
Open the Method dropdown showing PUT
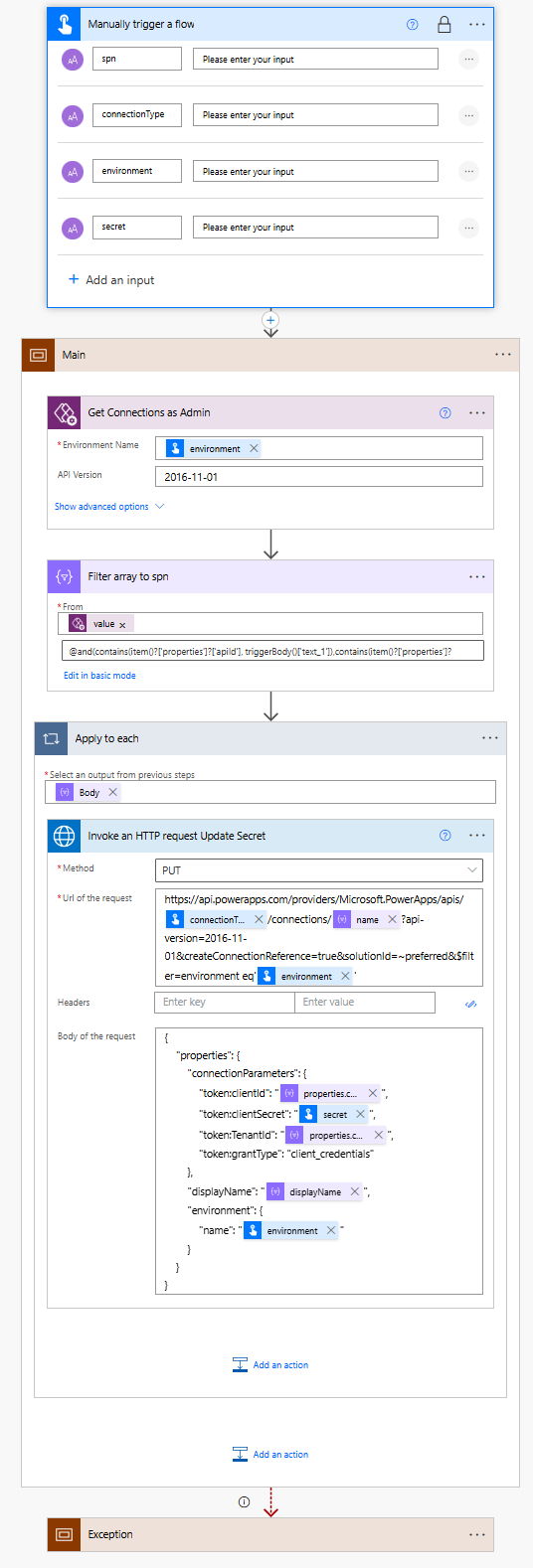pos(318,870)
